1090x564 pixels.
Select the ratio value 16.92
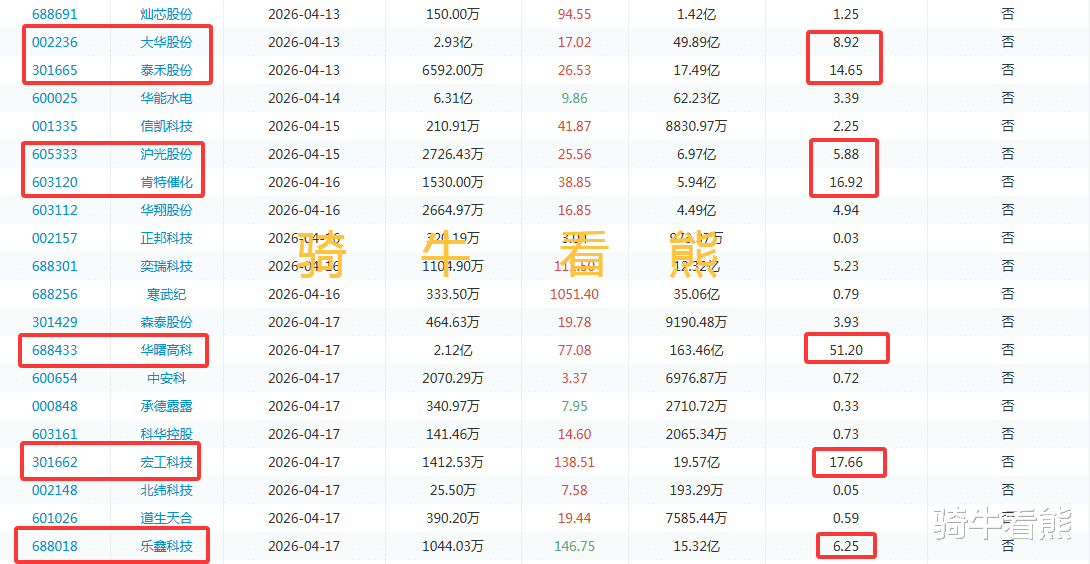[x=846, y=182]
